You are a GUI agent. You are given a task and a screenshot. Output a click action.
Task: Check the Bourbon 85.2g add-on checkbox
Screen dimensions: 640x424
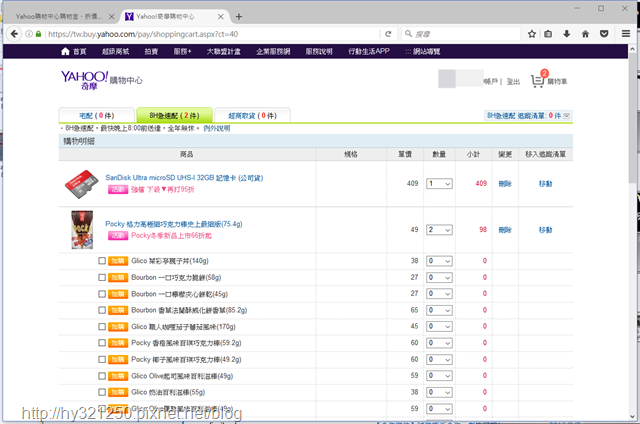pos(102,310)
